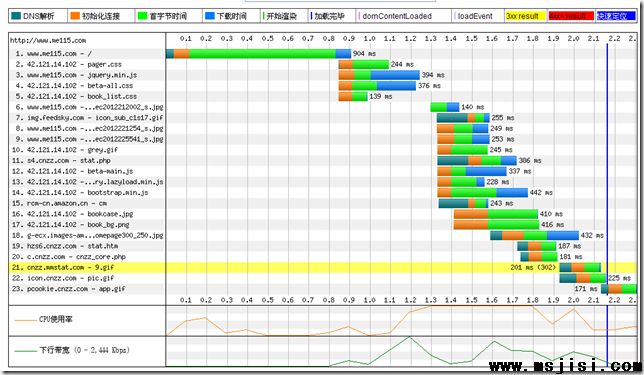Click the CPU使用率 chart legend

[43, 319]
